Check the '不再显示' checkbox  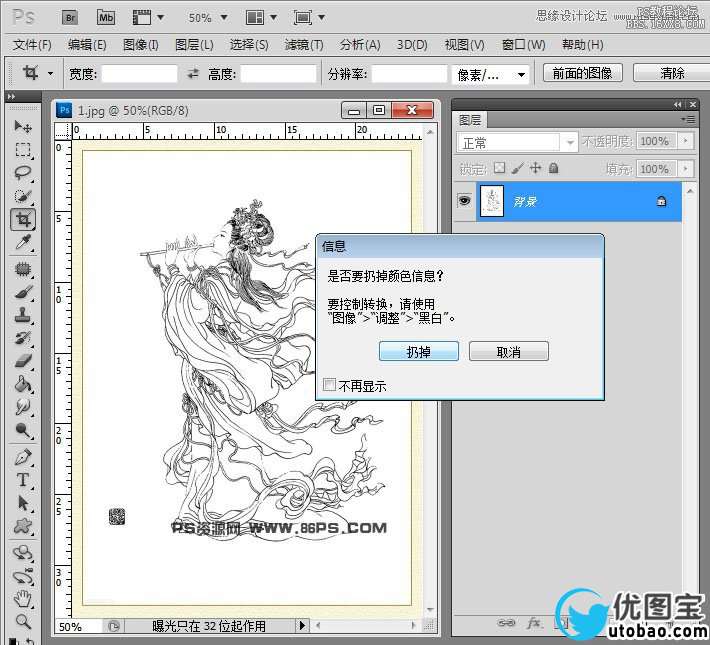[330, 385]
